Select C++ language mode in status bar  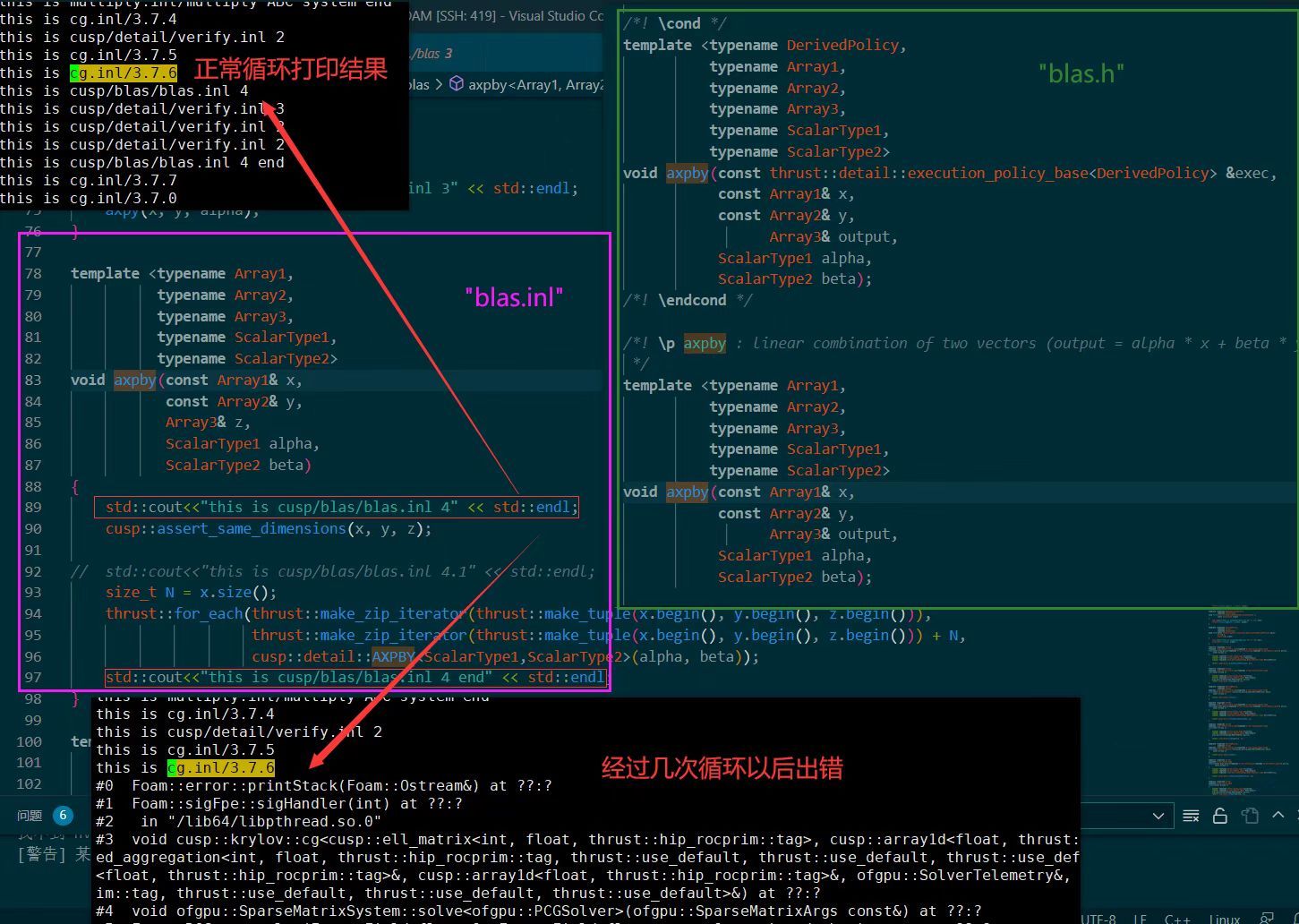pyautogui.click(x=1176, y=919)
